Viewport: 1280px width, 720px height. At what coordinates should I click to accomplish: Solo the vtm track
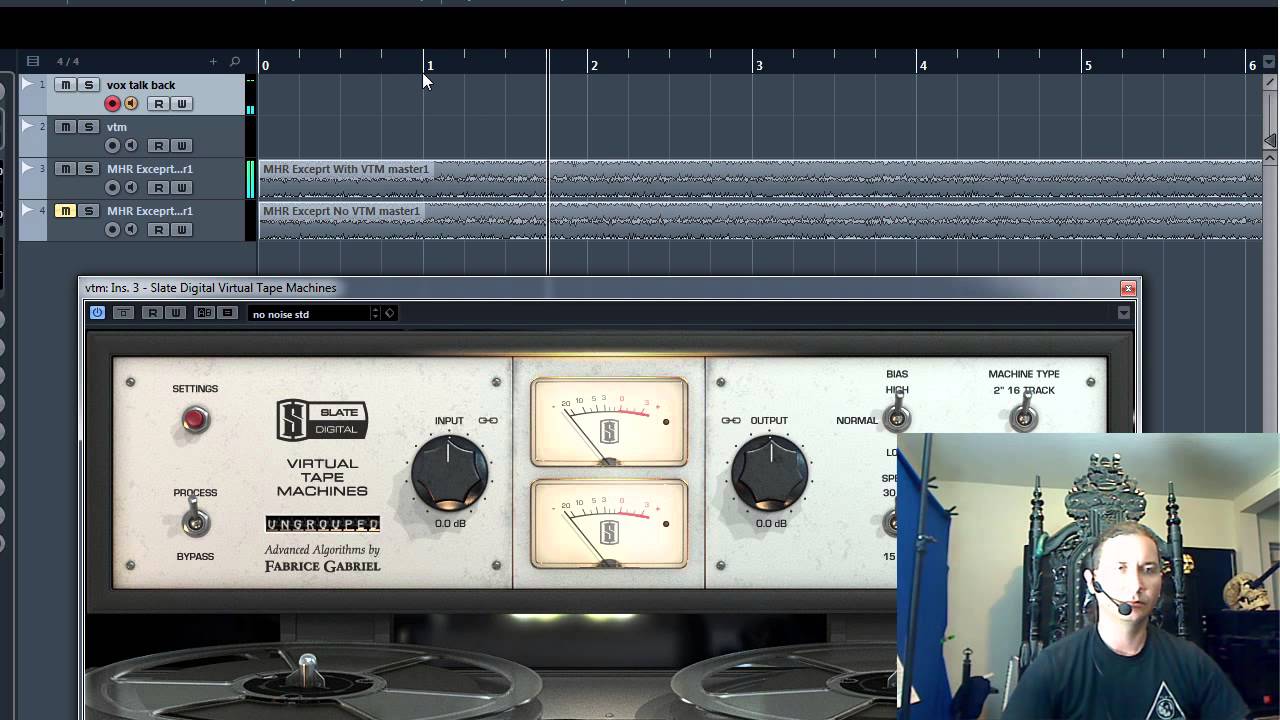(x=88, y=127)
